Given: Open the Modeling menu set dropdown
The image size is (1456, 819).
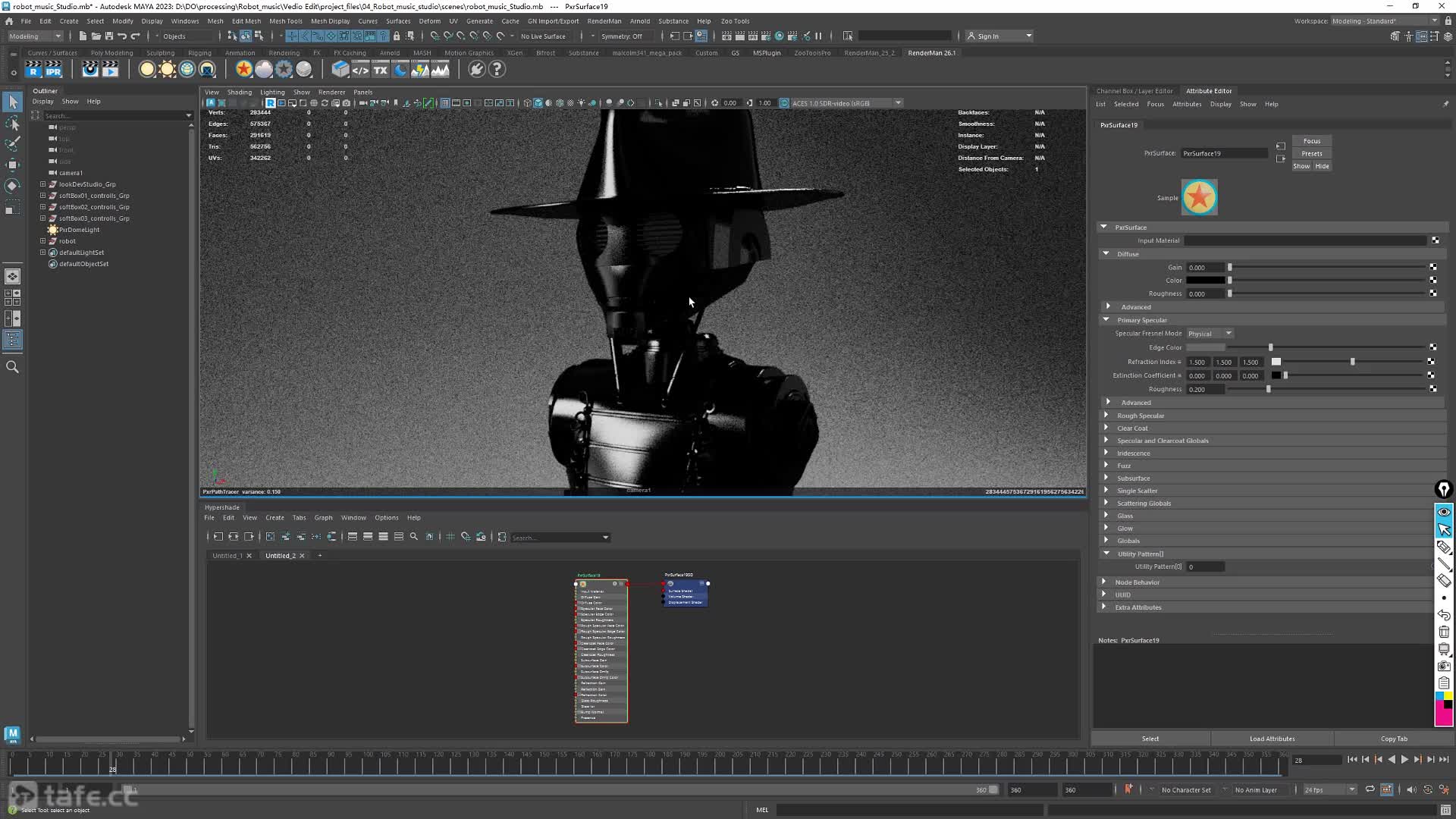Looking at the screenshot, I should 35,36.
